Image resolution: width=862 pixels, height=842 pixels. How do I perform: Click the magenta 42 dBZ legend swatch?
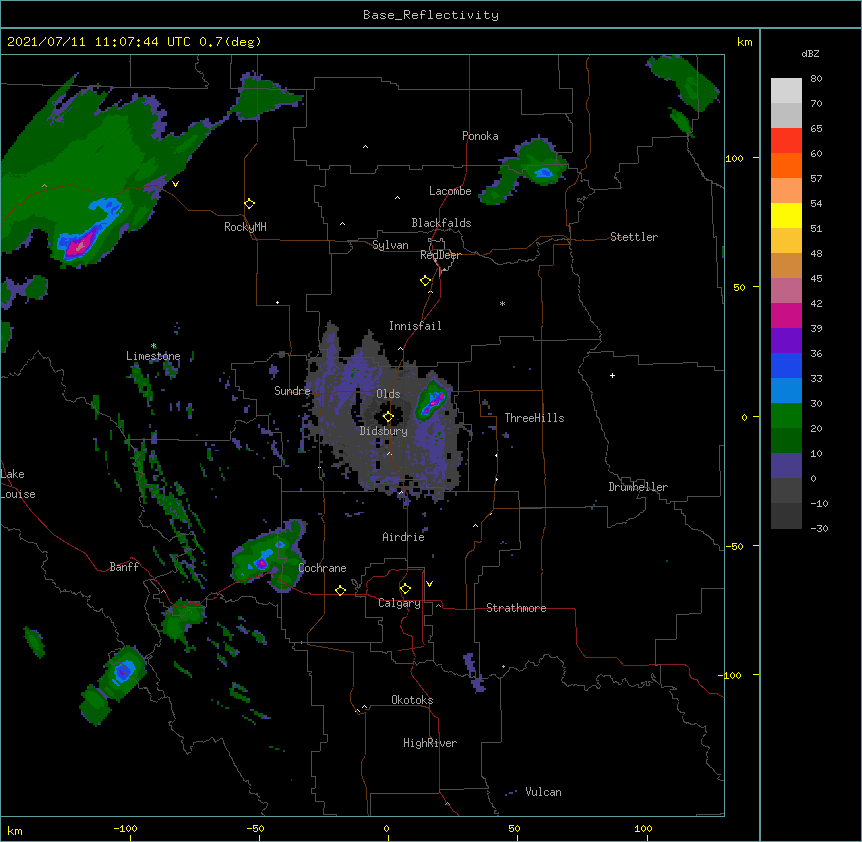pyautogui.click(x=786, y=315)
